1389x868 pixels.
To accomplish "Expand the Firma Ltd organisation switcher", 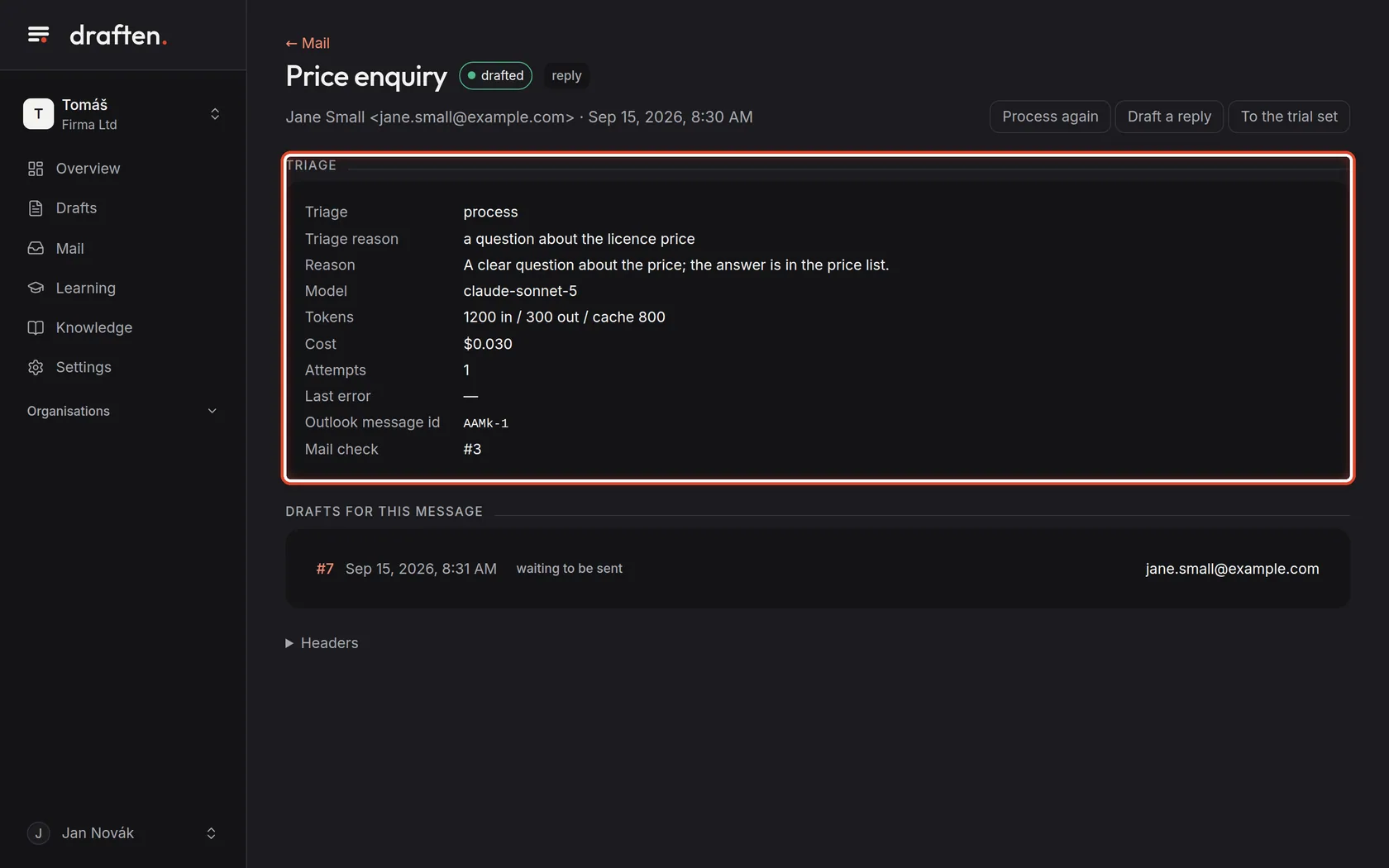I will [x=214, y=114].
